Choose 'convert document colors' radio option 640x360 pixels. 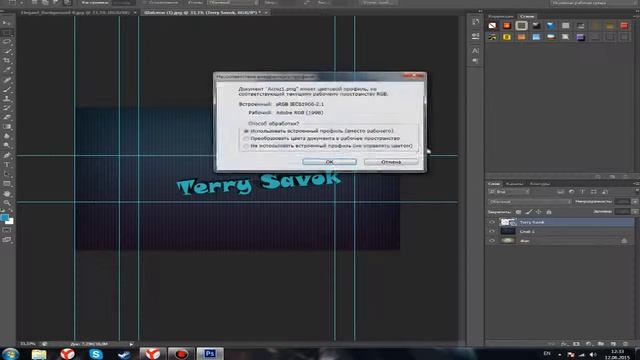(246, 138)
